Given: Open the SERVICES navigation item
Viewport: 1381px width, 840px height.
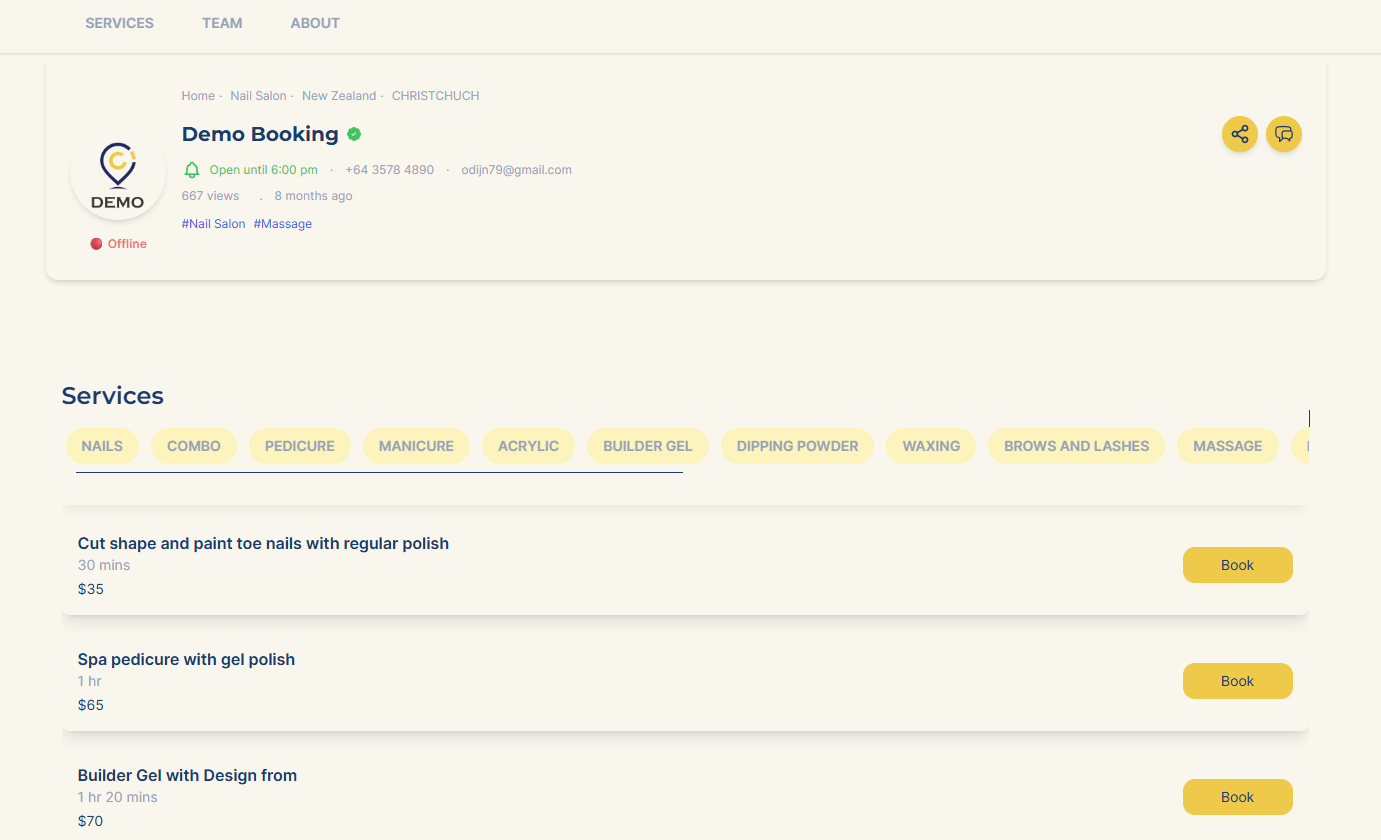Looking at the screenshot, I should pyautogui.click(x=120, y=23).
